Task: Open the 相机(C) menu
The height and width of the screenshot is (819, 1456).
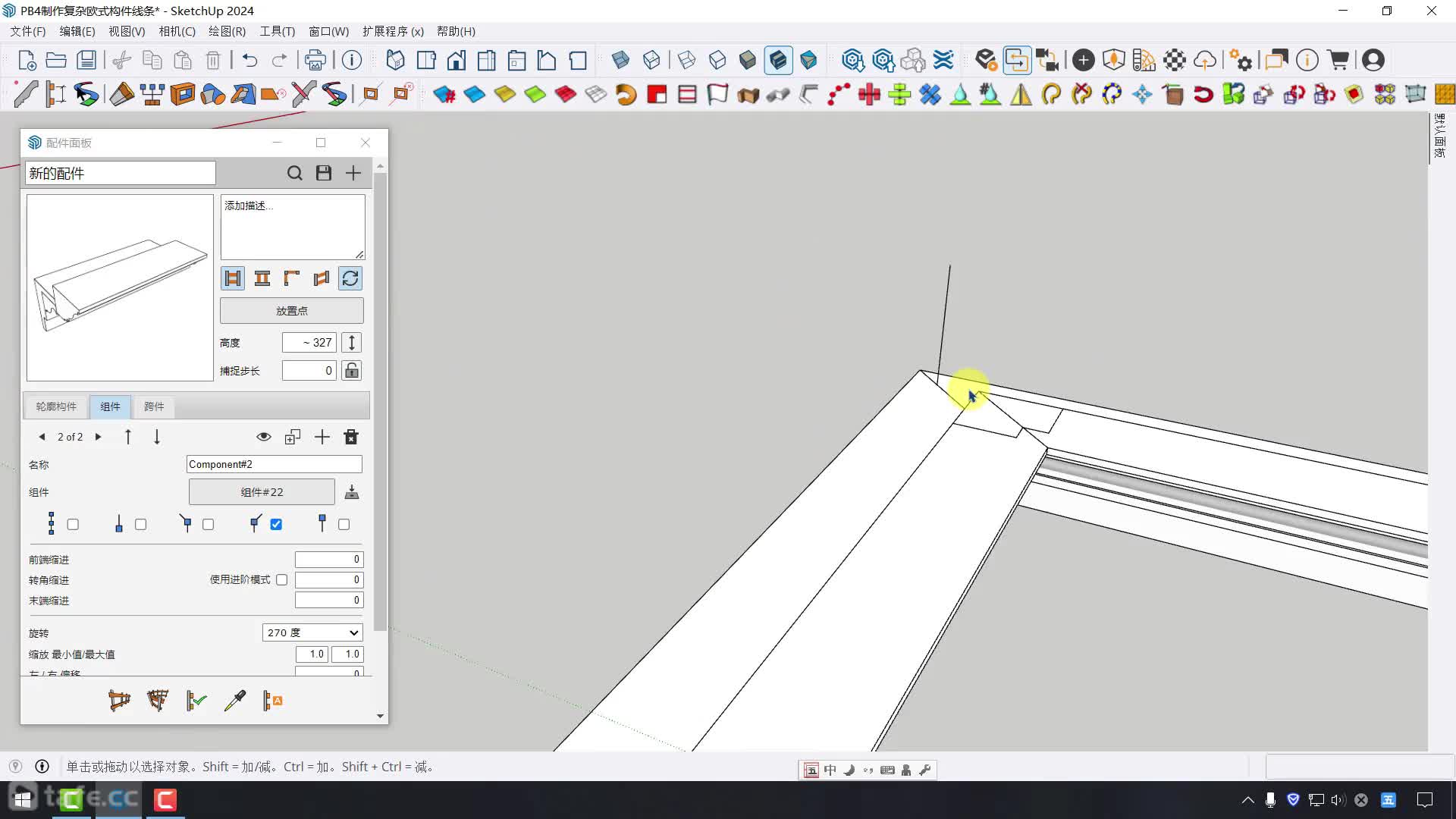Action: [x=177, y=31]
